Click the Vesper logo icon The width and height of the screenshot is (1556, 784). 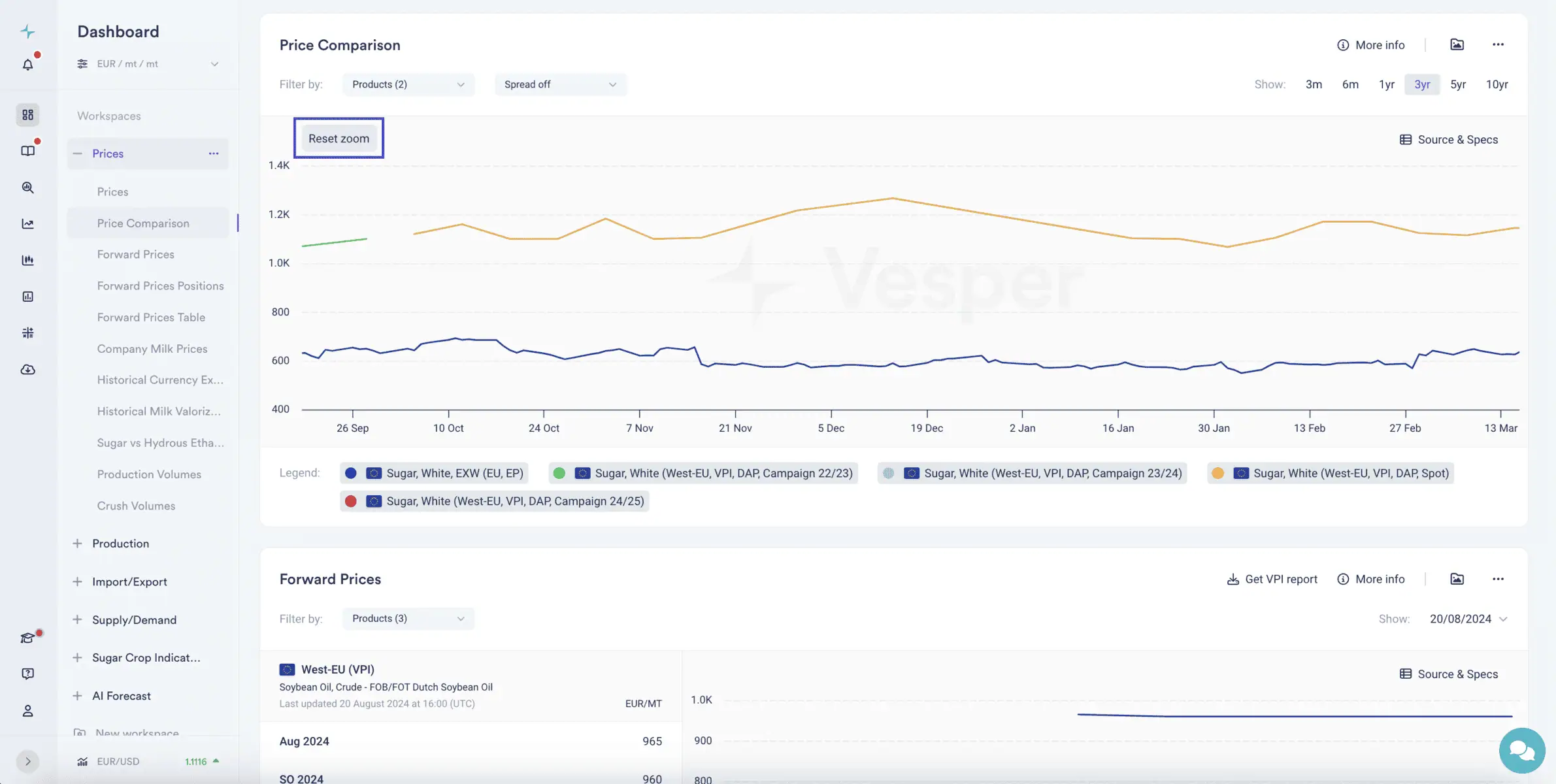click(x=27, y=31)
